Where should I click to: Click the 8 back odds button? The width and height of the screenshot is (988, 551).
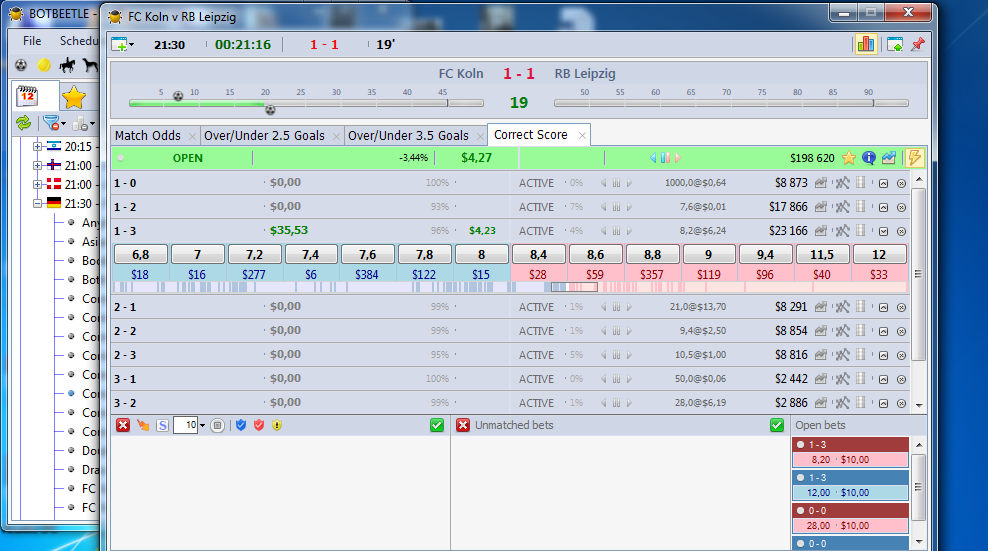481,255
